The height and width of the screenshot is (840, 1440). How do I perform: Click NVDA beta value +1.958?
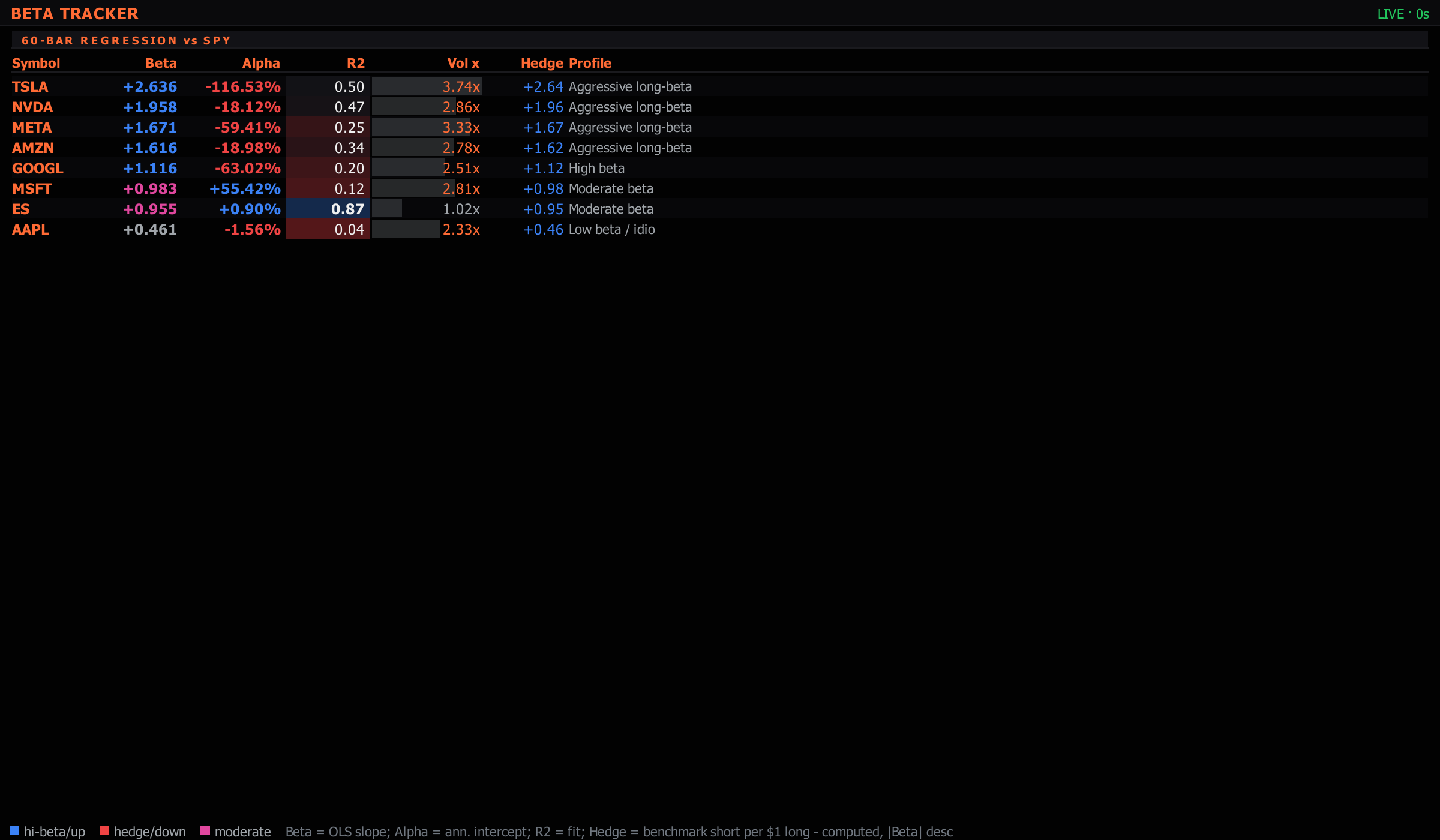pyautogui.click(x=150, y=107)
